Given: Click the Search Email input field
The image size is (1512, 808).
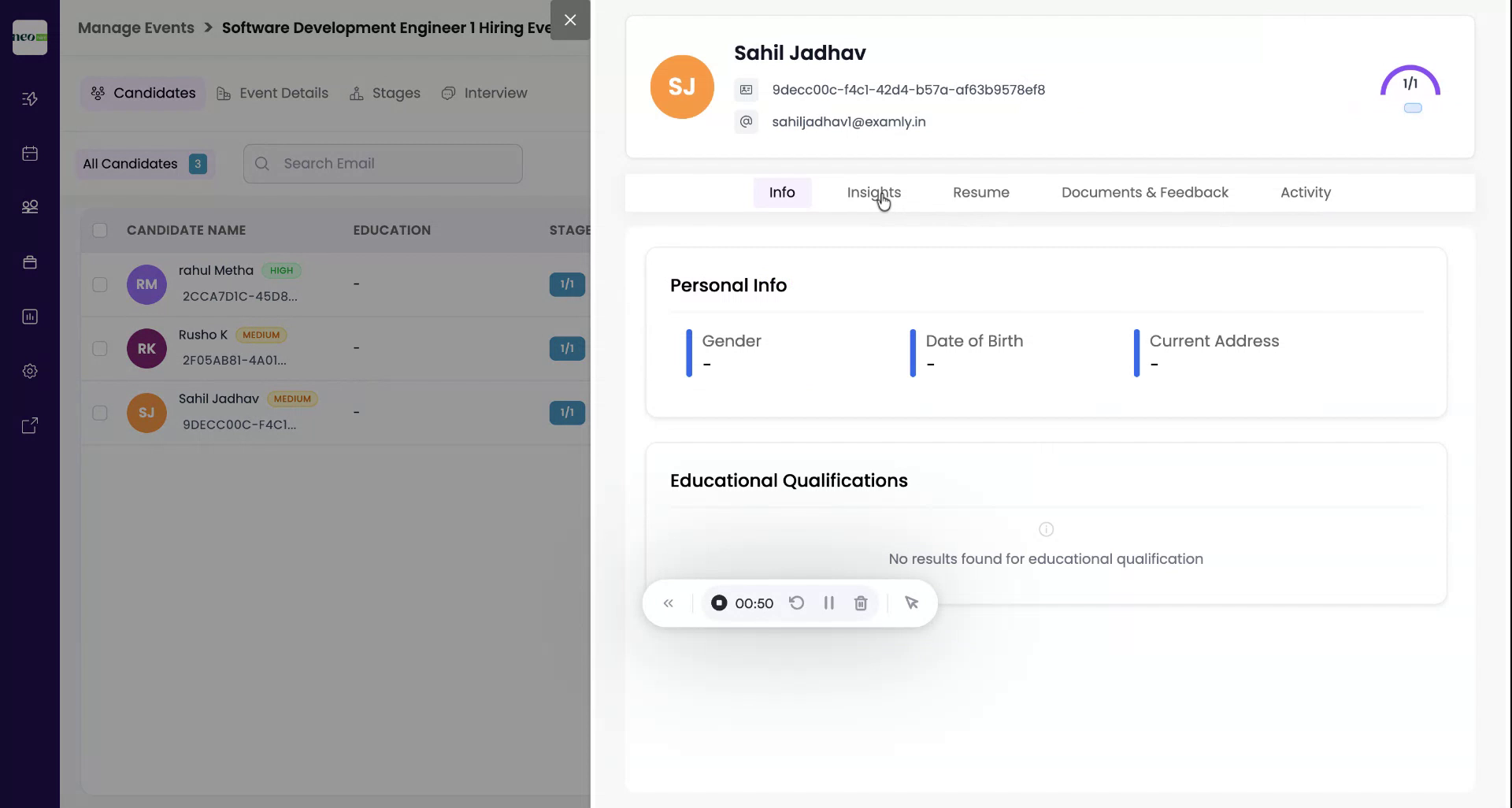Looking at the screenshot, I should (383, 163).
